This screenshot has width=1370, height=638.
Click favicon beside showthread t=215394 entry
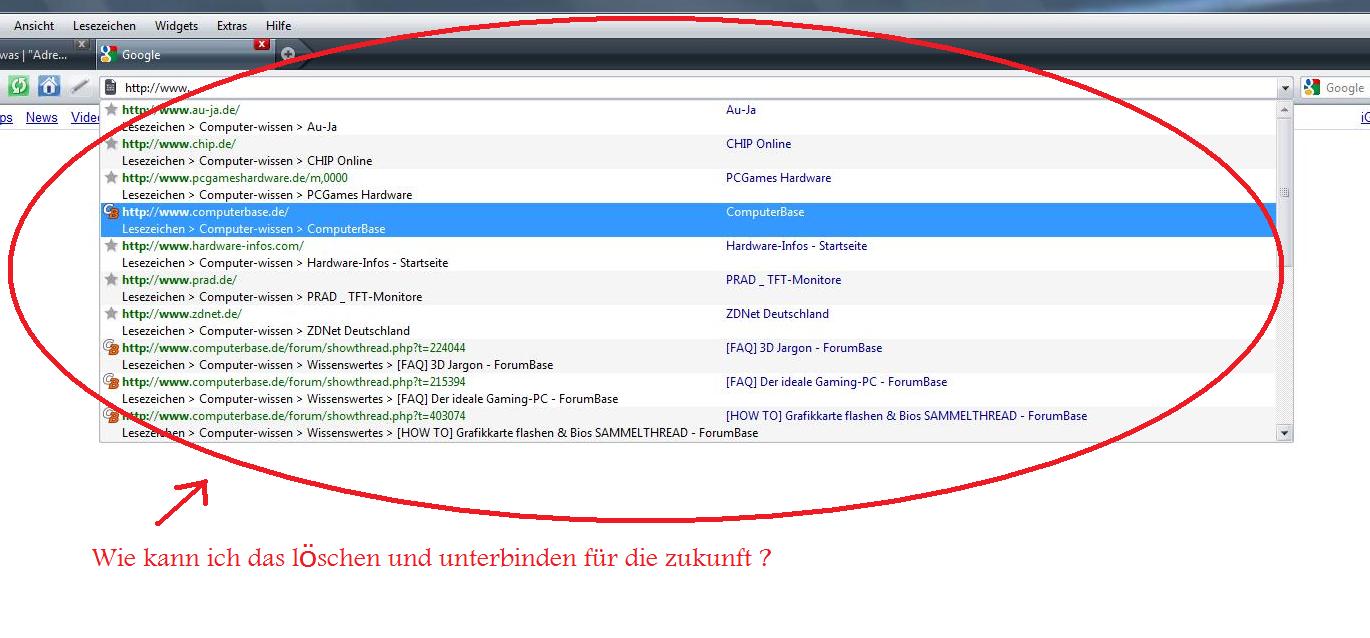111,382
